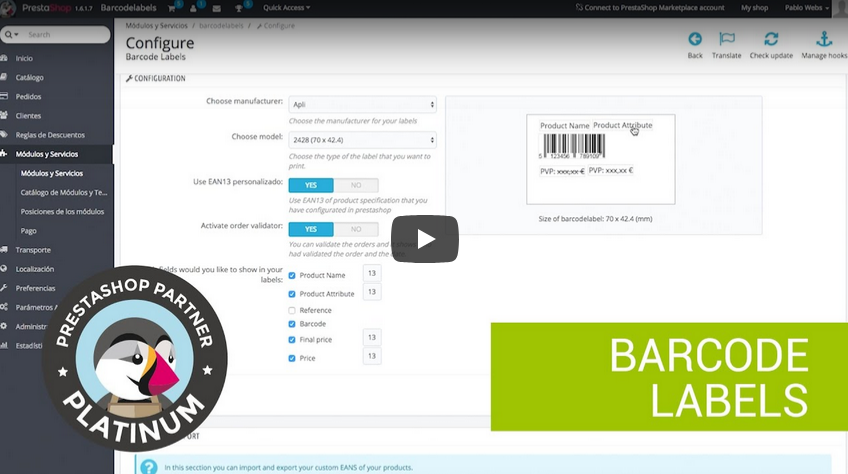Open the trophy gamification icon
The width and height of the screenshot is (848, 474).
pos(240,8)
